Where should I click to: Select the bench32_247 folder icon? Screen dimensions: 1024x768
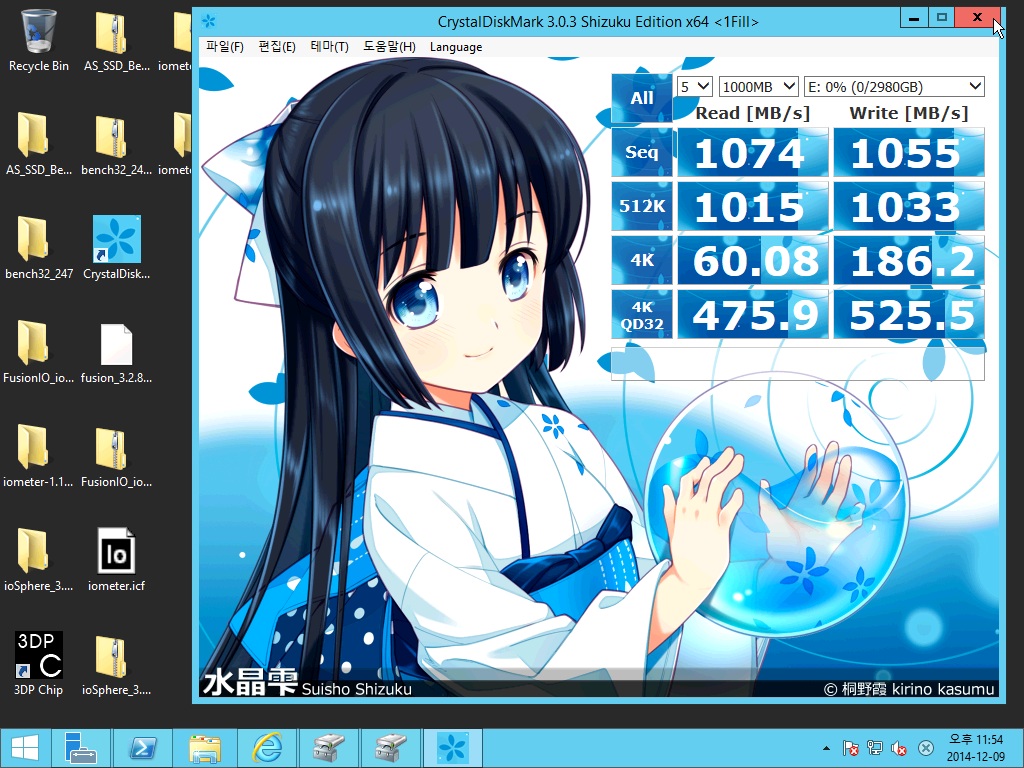38,248
